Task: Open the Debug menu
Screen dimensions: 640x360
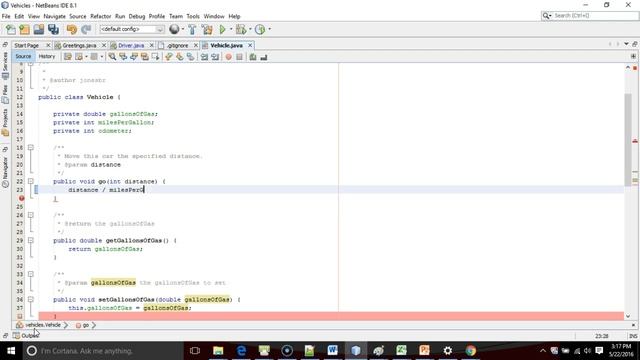Action: 137,16
